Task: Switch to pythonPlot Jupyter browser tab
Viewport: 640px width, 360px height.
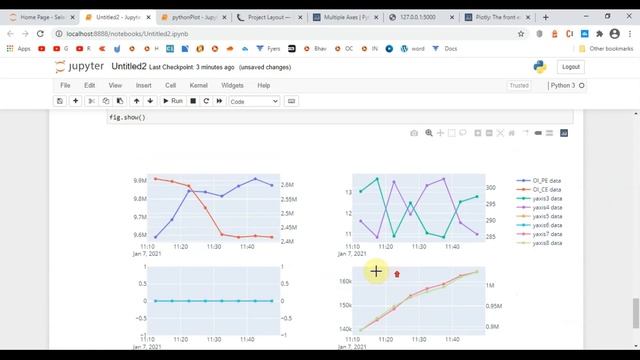Action: point(194,17)
